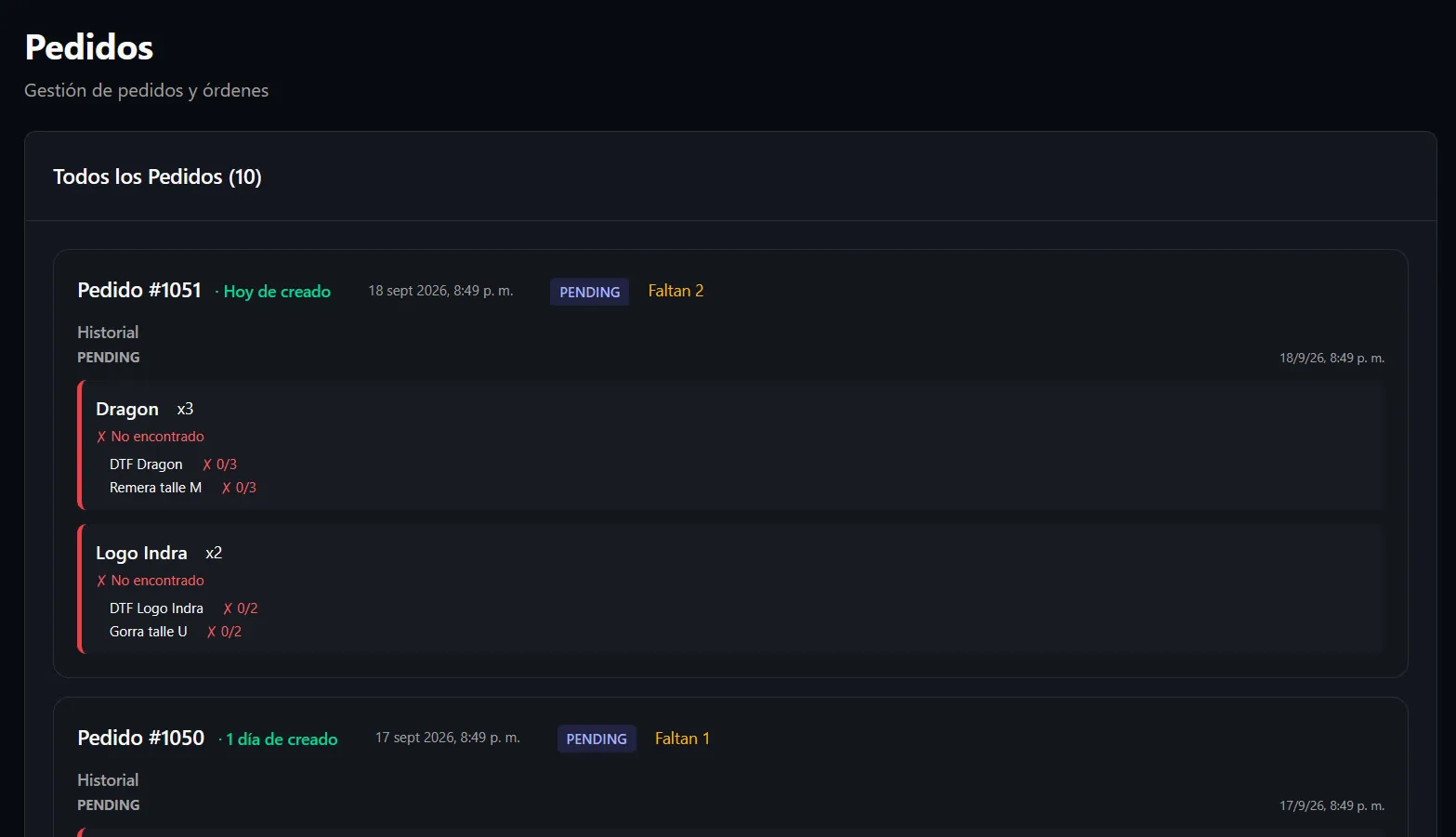Click history timestamp '18/9/26, 8:49 p. m.'
The height and width of the screenshot is (837, 1456).
[1331, 358]
